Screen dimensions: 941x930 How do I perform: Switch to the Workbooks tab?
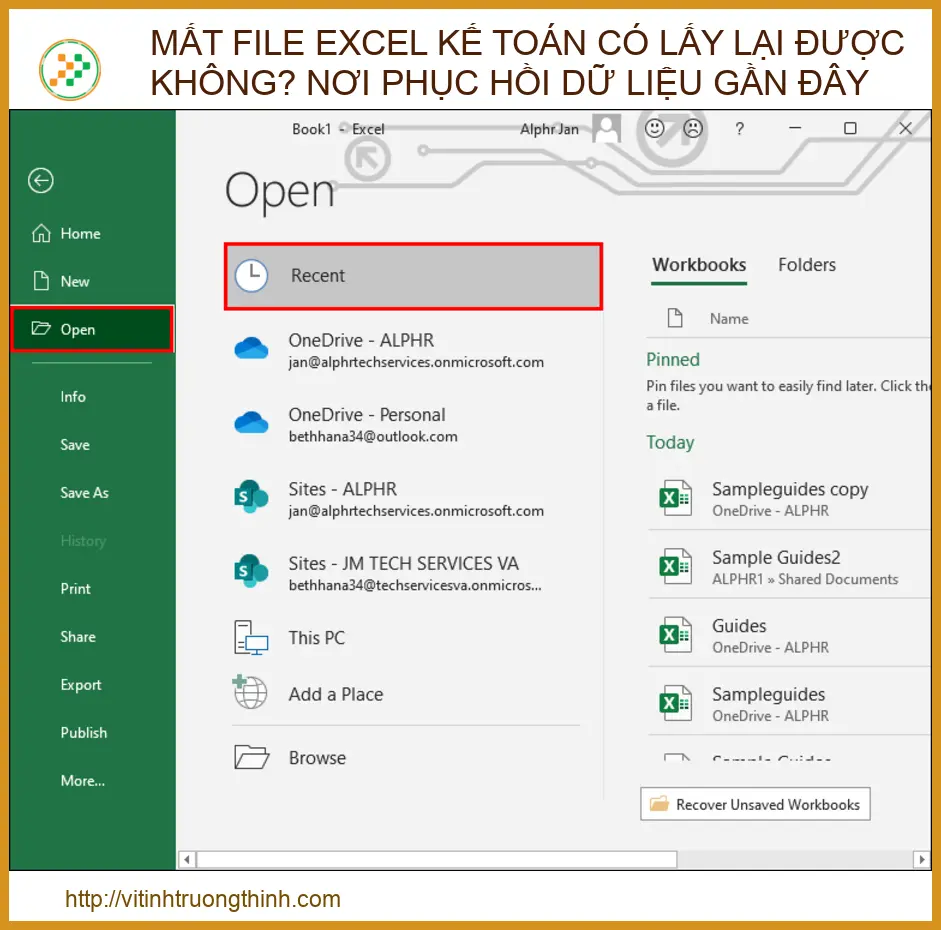point(699,265)
